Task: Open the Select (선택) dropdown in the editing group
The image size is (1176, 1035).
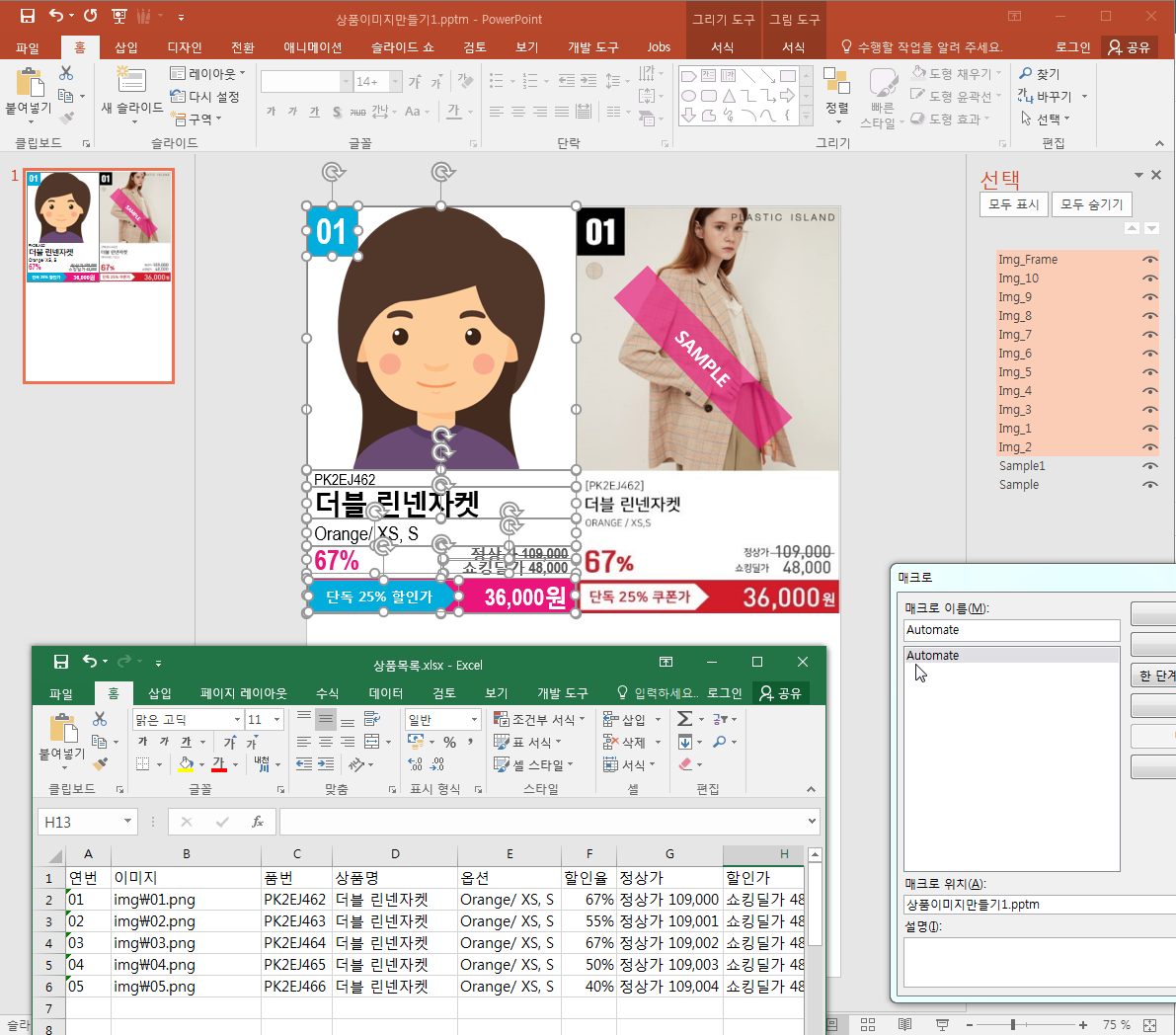Action: point(1045,119)
